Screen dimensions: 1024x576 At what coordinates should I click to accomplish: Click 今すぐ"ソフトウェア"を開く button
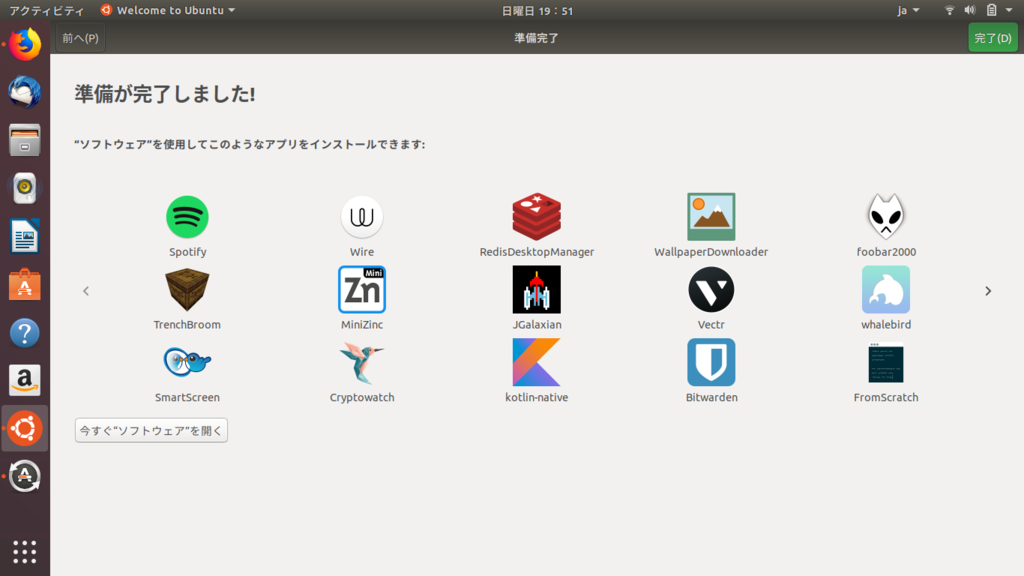[151, 430]
